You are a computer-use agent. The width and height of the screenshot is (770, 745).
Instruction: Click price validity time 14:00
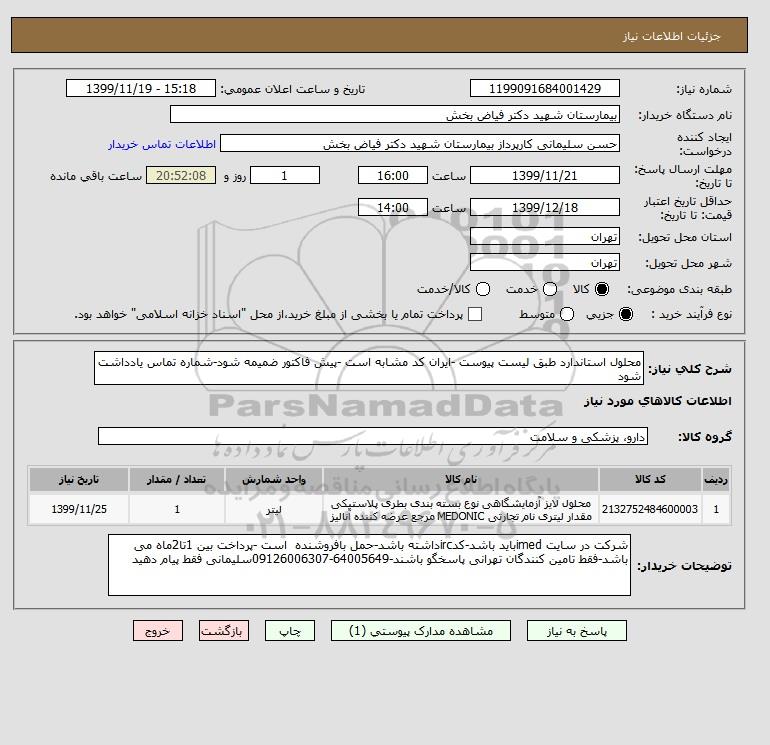tap(393, 207)
